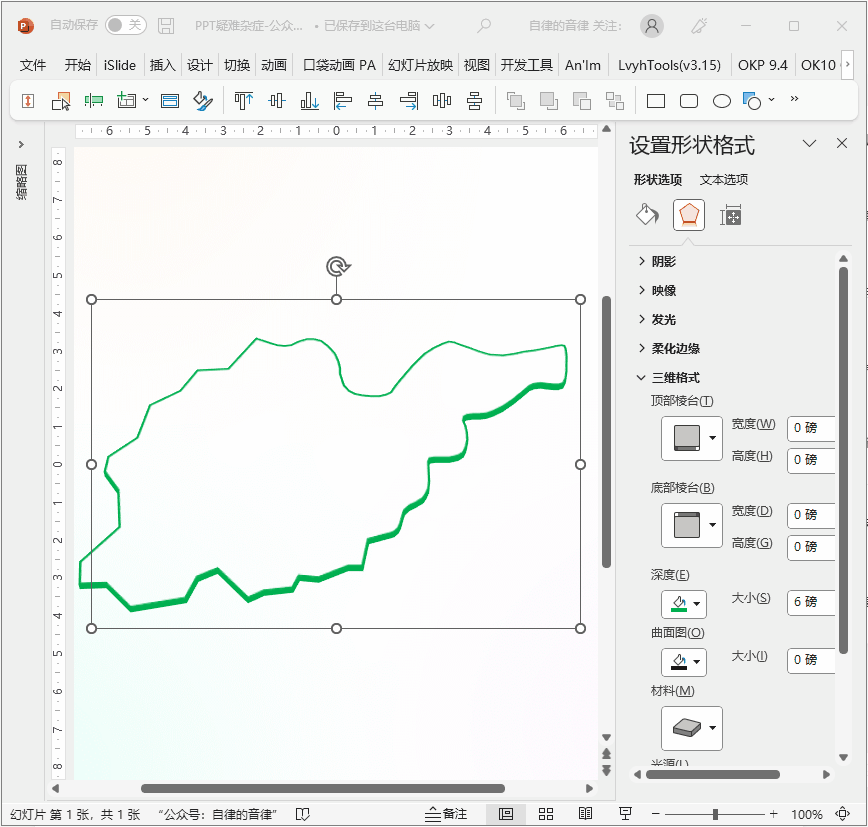
Task: Switch to LvyhTools(v3.15) tab
Action: (669, 65)
